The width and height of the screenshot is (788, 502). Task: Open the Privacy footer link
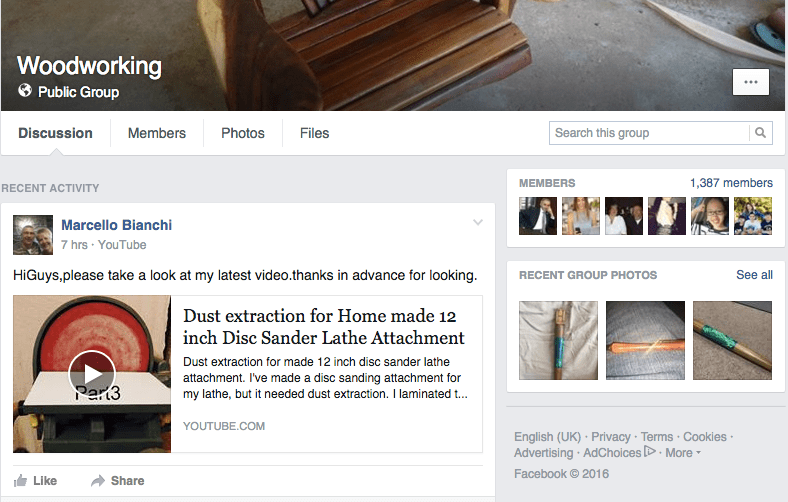point(611,437)
